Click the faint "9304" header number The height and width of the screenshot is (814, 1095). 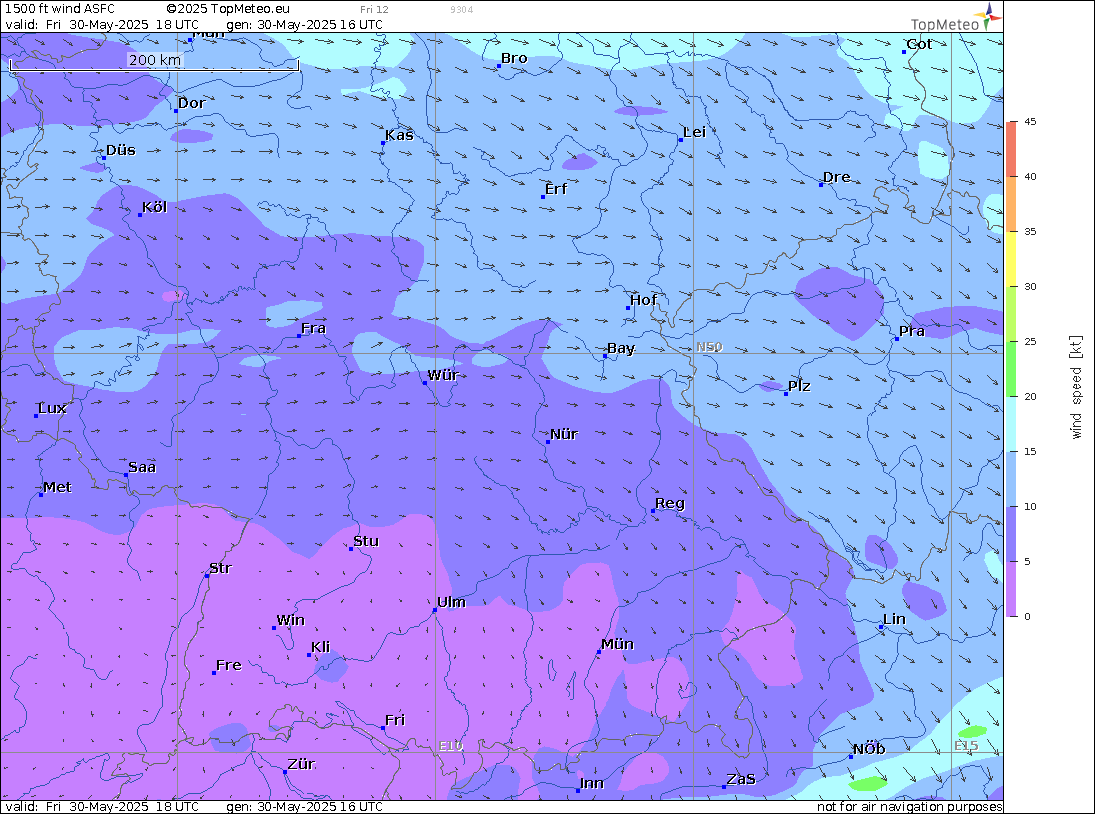tap(462, 10)
